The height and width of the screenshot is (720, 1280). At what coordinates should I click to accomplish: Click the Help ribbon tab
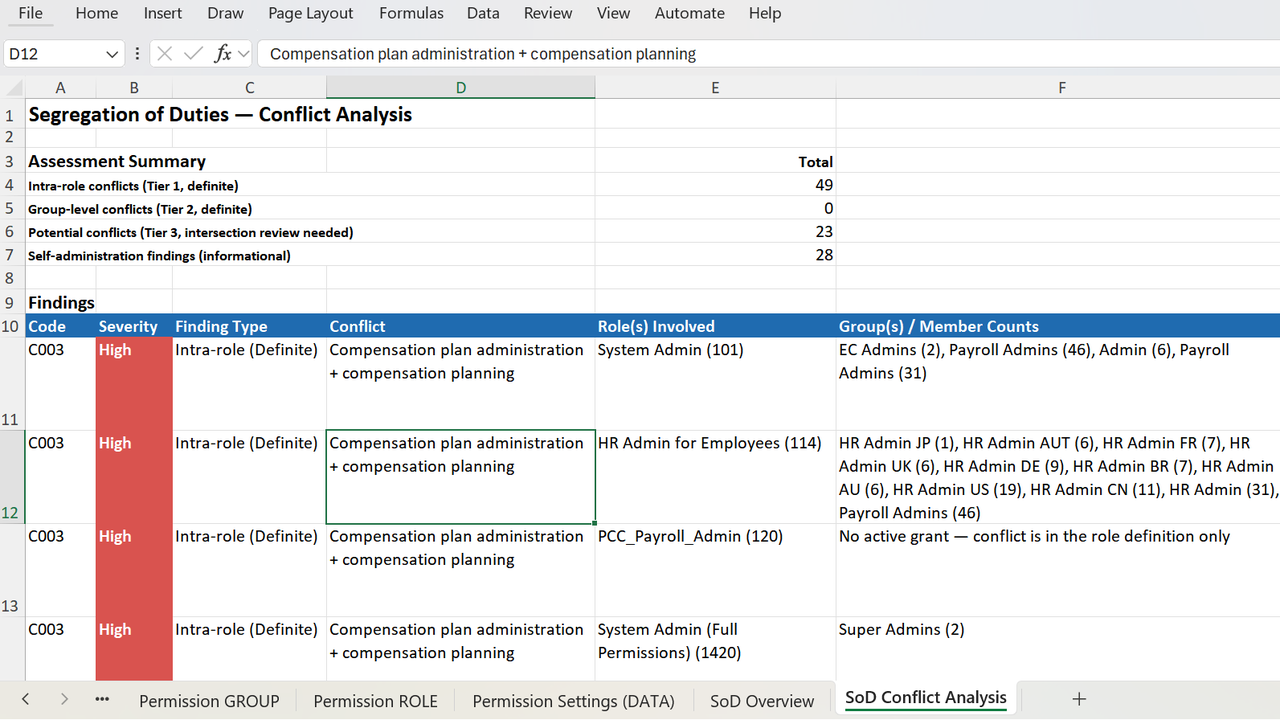(765, 13)
